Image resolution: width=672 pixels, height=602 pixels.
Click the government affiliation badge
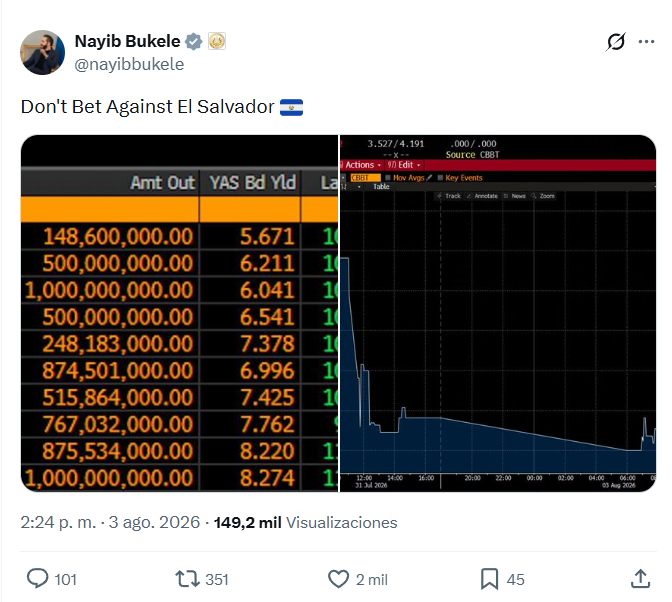coord(217,42)
